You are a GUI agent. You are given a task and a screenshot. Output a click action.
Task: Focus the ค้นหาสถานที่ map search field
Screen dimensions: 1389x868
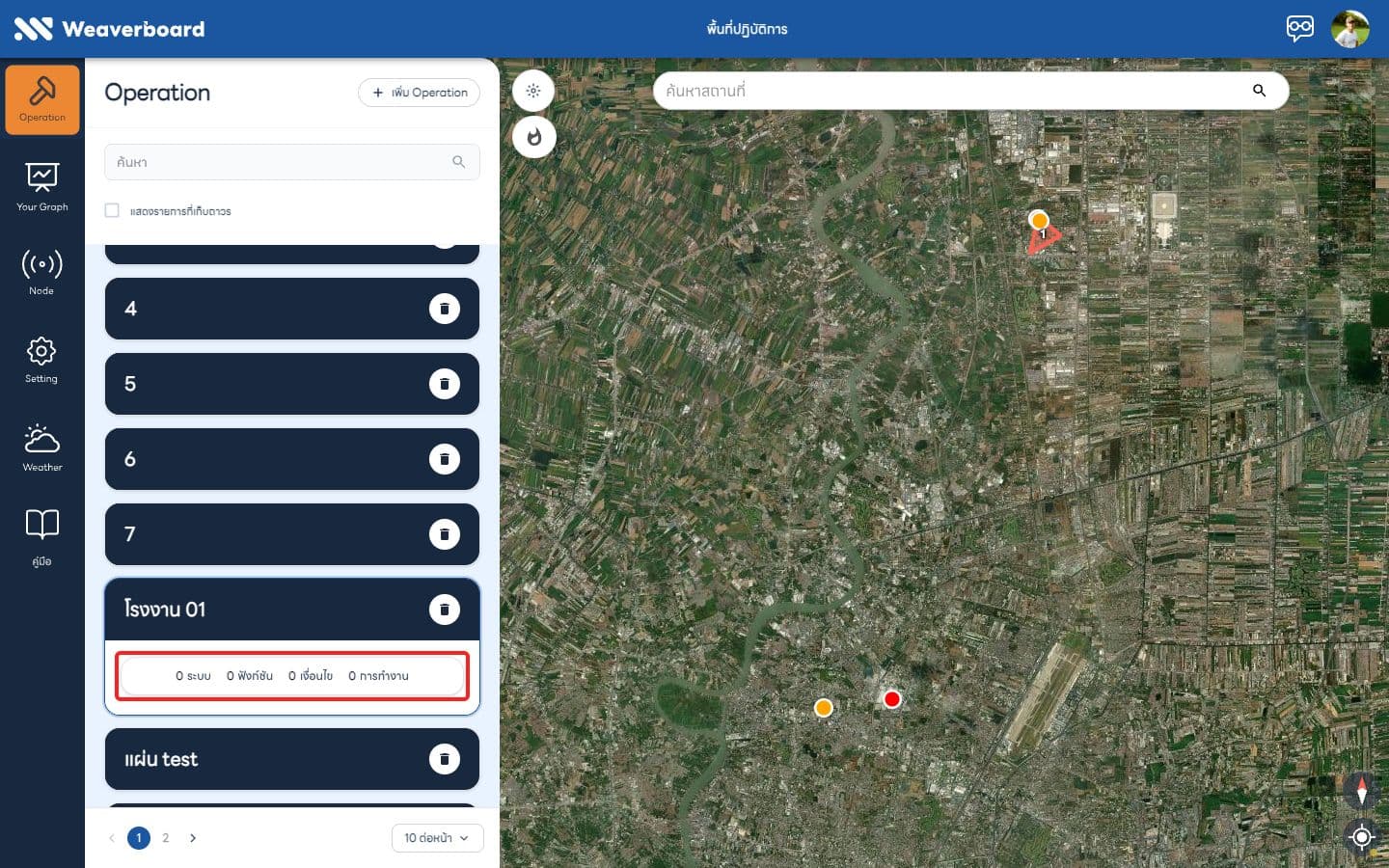(970, 91)
